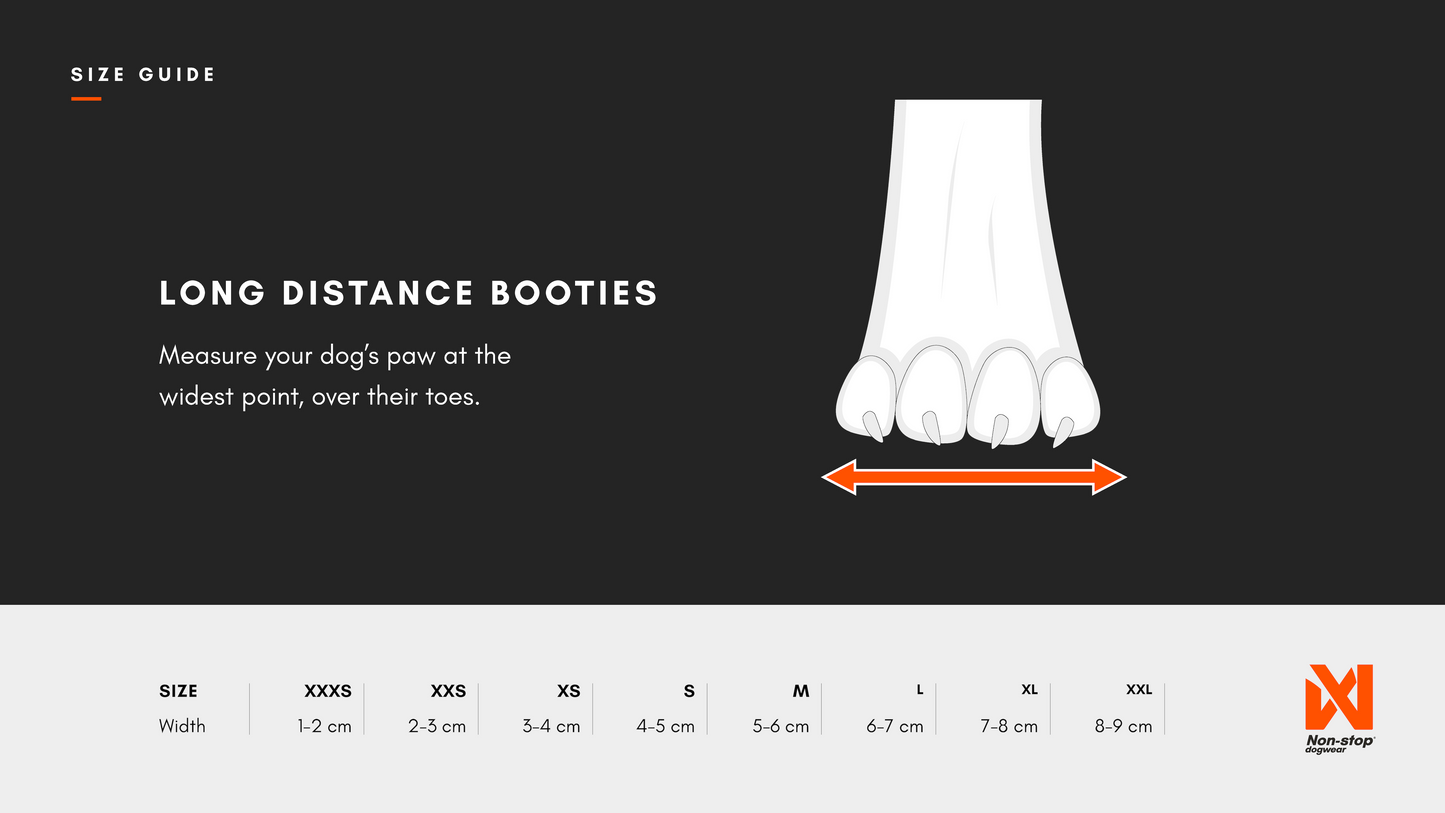Click the 6-7 cm width value
Screen dimensions: 1445x813
[894, 726]
